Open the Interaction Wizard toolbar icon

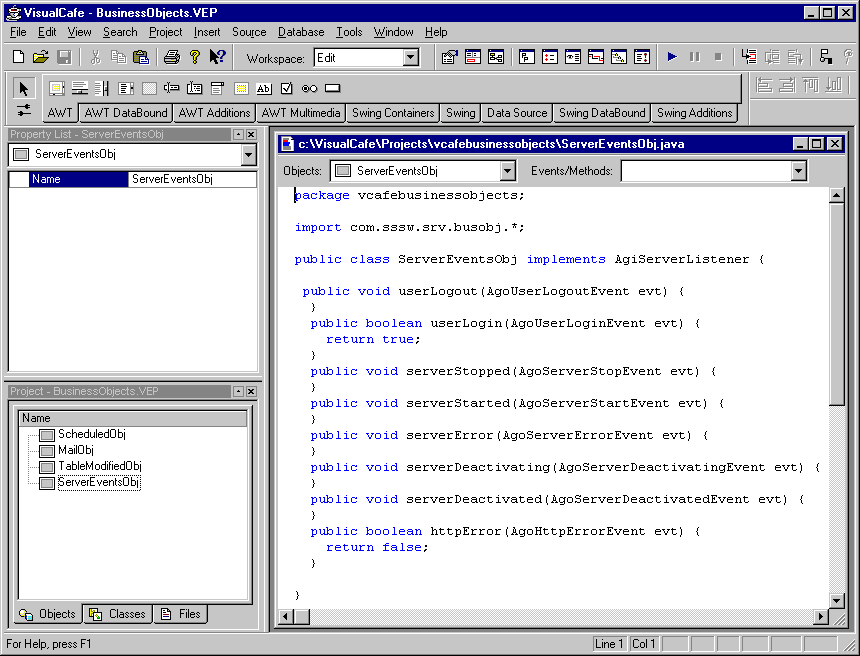[x=825, y=57]
